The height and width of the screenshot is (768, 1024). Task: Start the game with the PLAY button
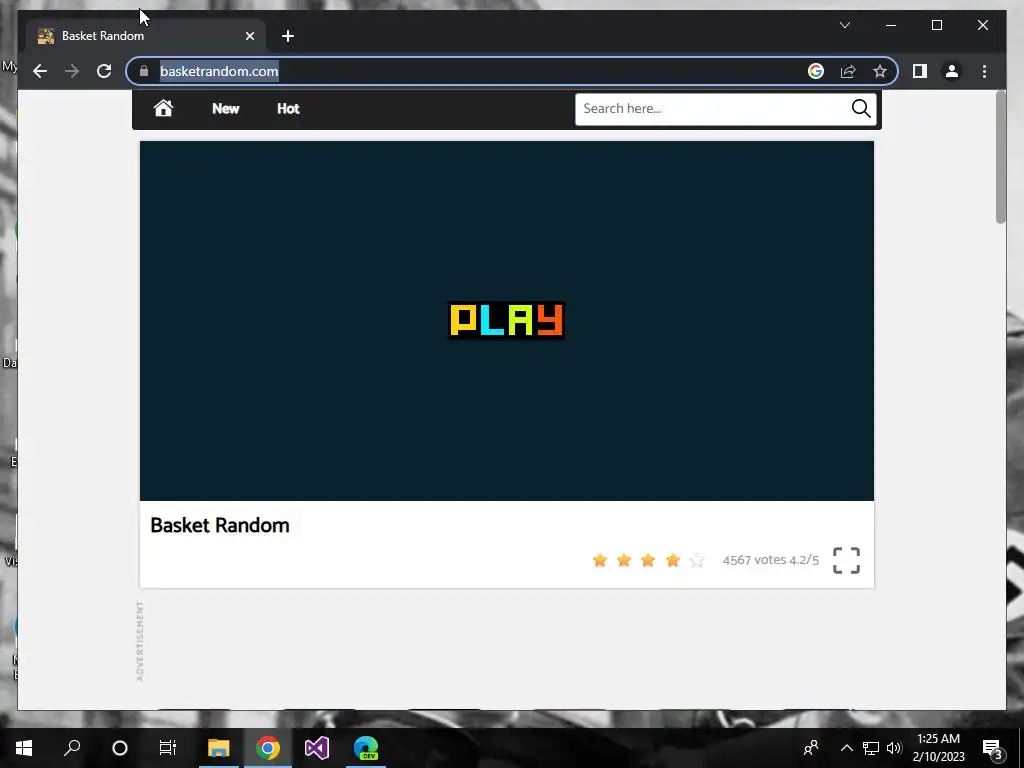coord(506,320)
